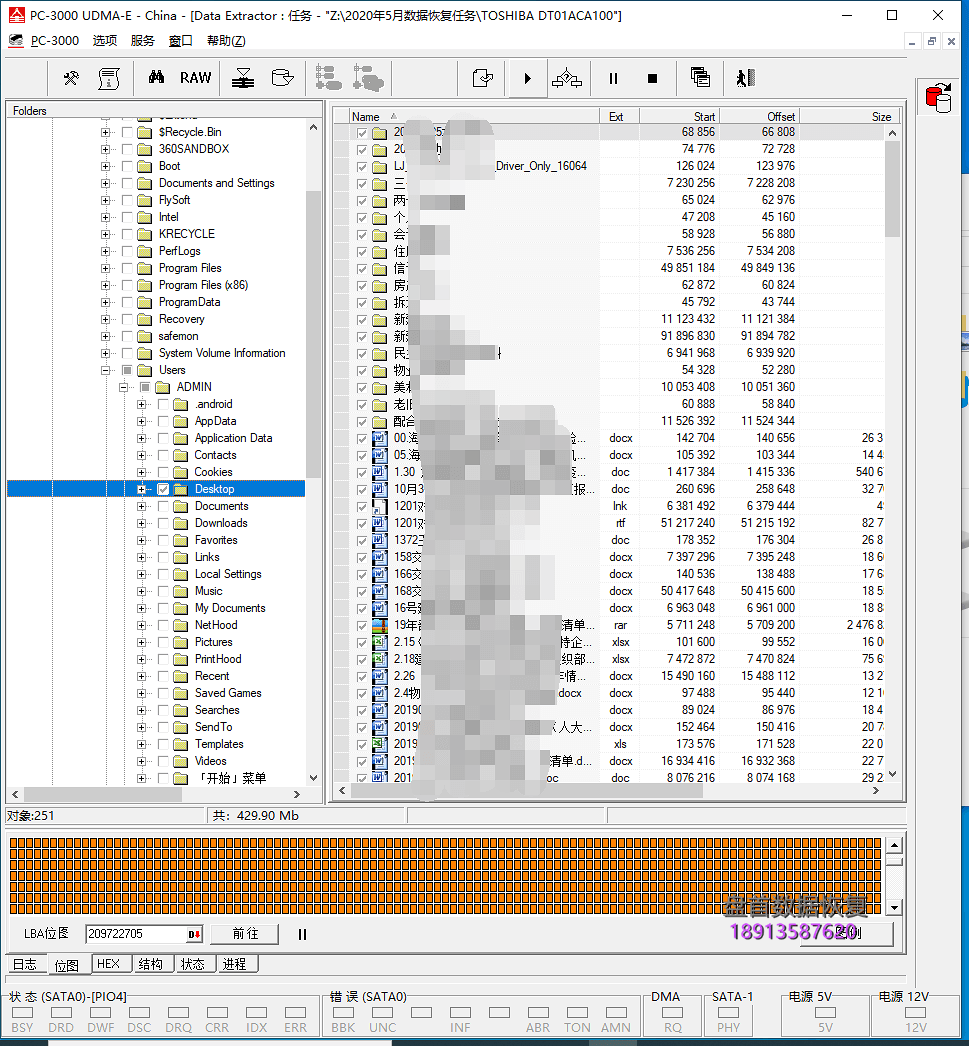Click the binoculars search icon

tap(156, 77)
